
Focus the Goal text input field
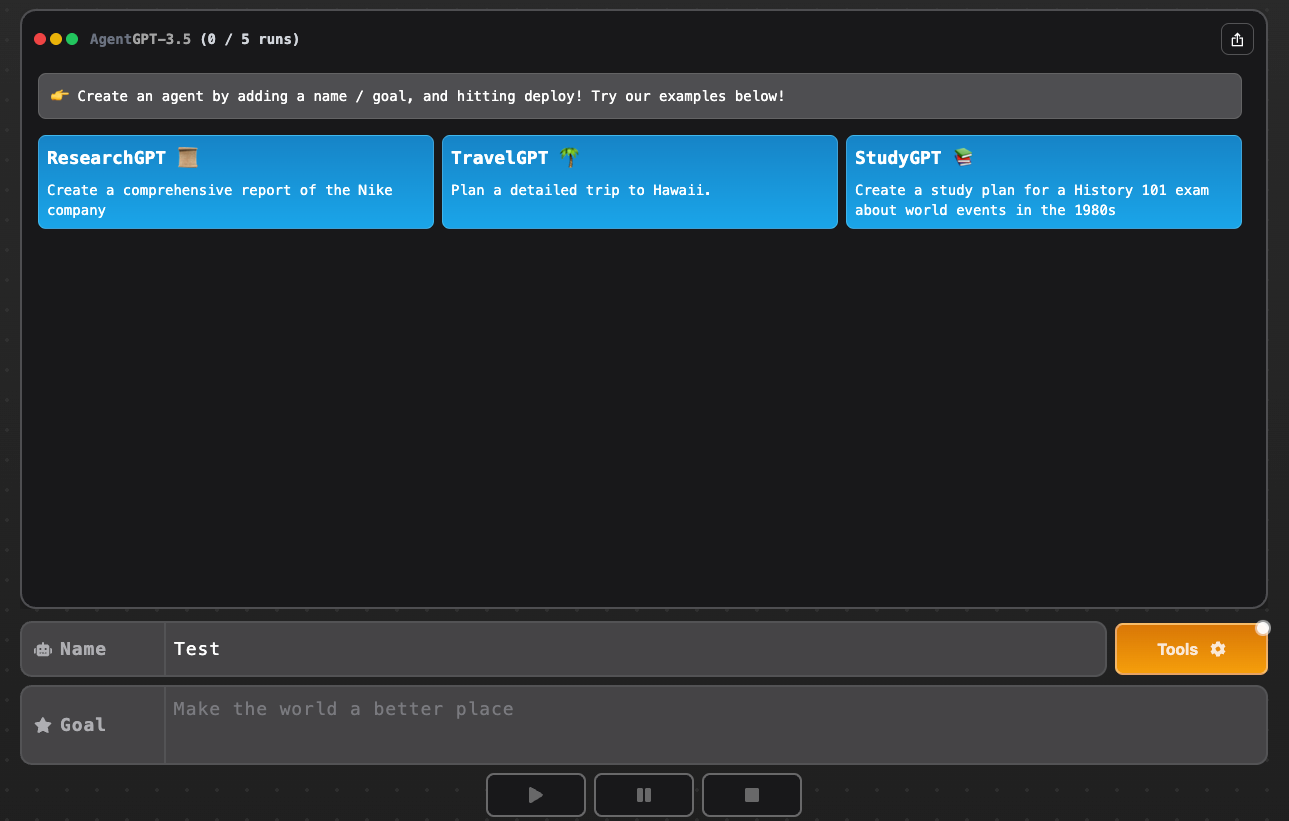coord(714,724)
